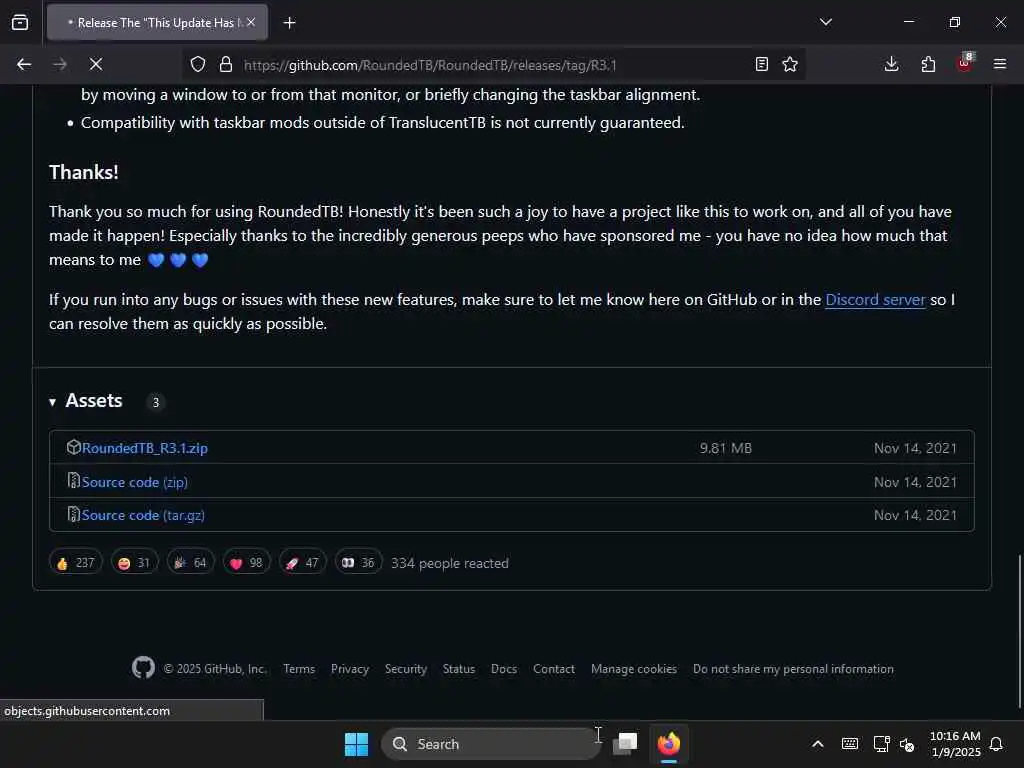Open the Privacy footer link

(349, 669)
